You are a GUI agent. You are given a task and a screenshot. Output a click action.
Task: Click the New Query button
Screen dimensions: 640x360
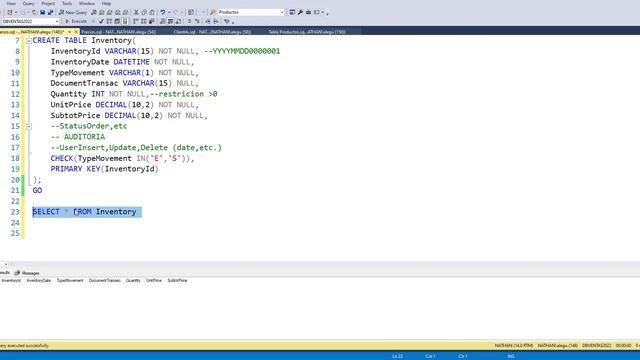click(x=73, y=12)
